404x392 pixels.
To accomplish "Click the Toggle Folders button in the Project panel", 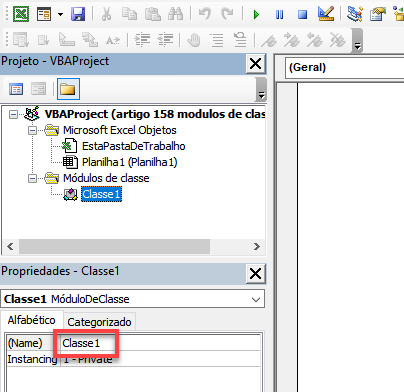I will [68, 89].
